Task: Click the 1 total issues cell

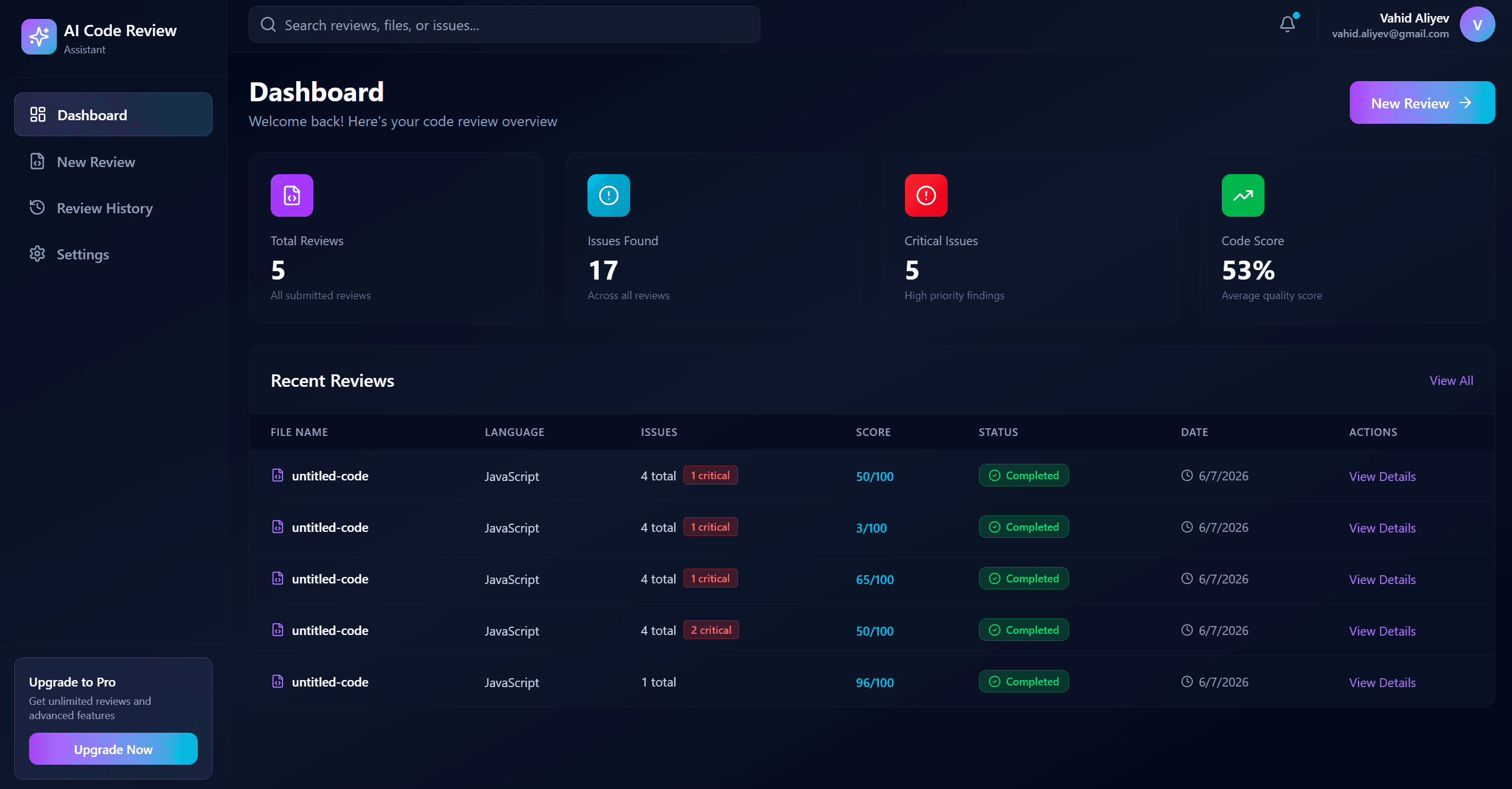Action: coord(659,682)
